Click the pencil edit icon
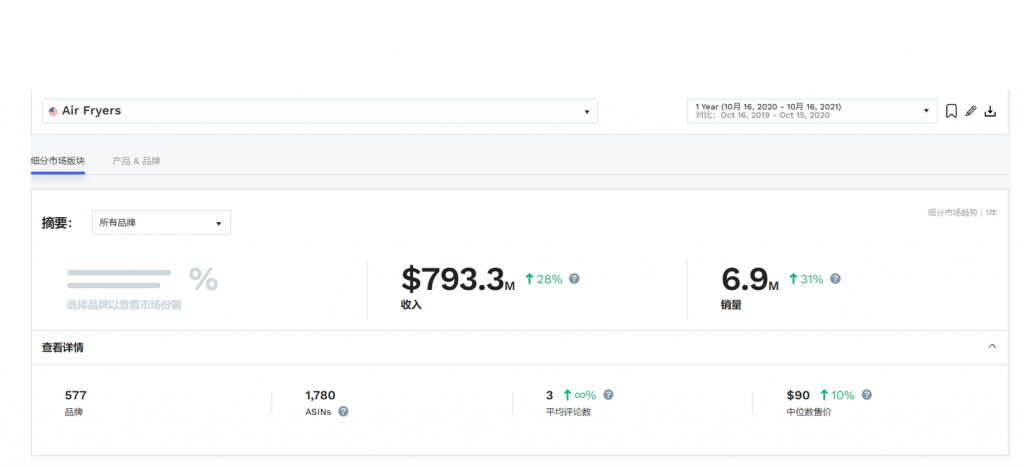 [970, 111]
